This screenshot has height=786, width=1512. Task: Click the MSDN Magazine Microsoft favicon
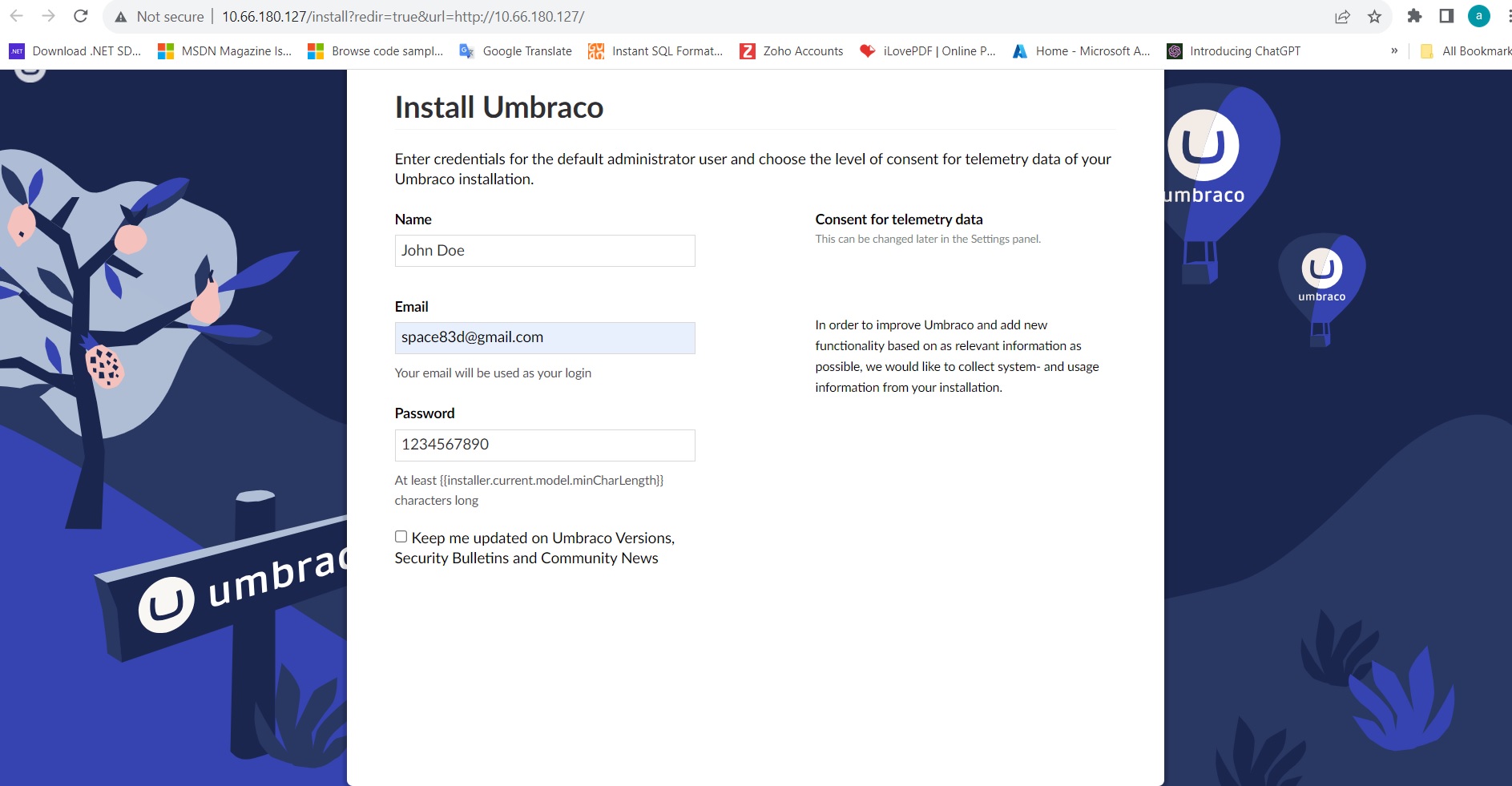[166, 51]
